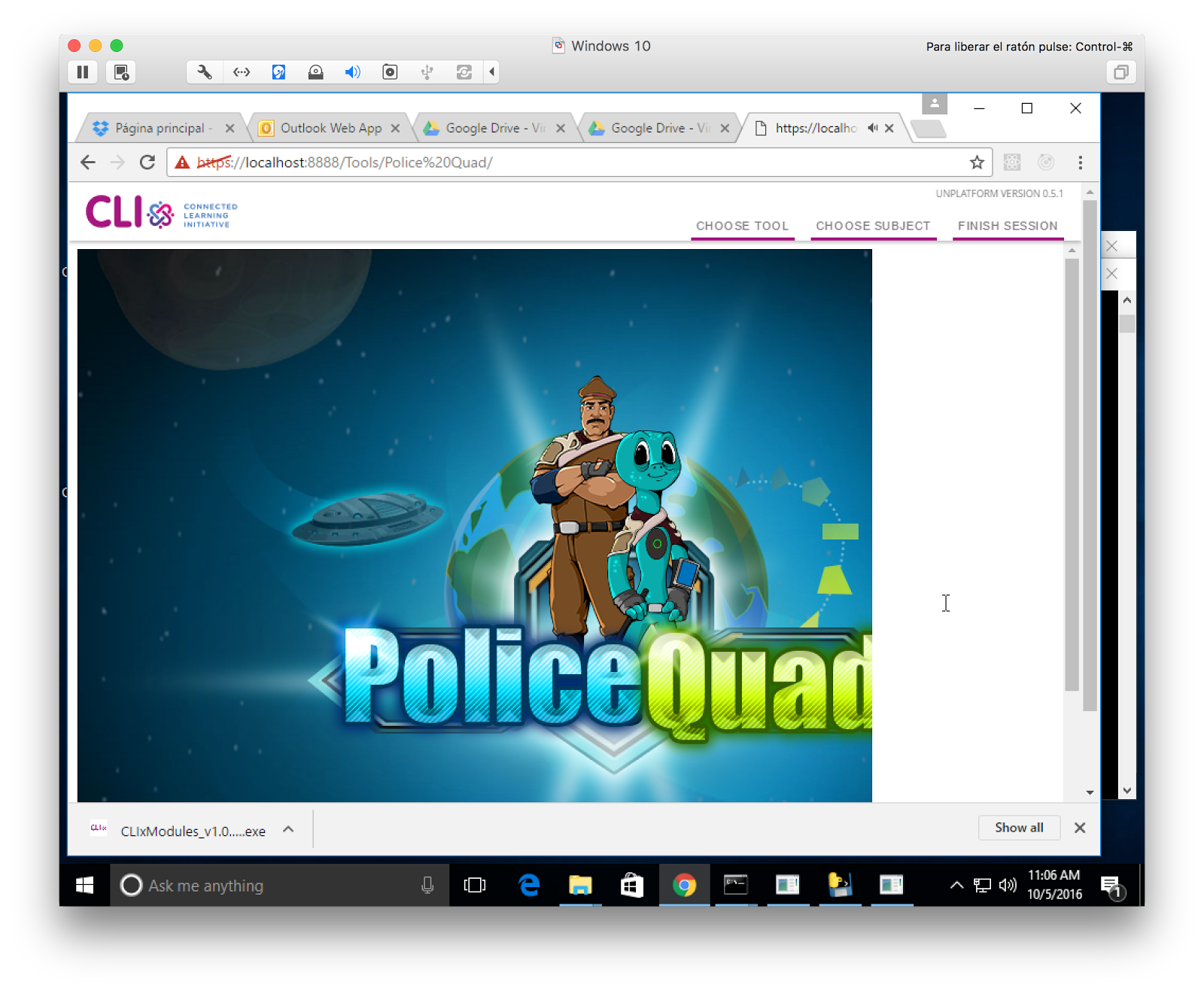
Task: Pause the Windows 10 virtual machine
Action: (83, 72)
